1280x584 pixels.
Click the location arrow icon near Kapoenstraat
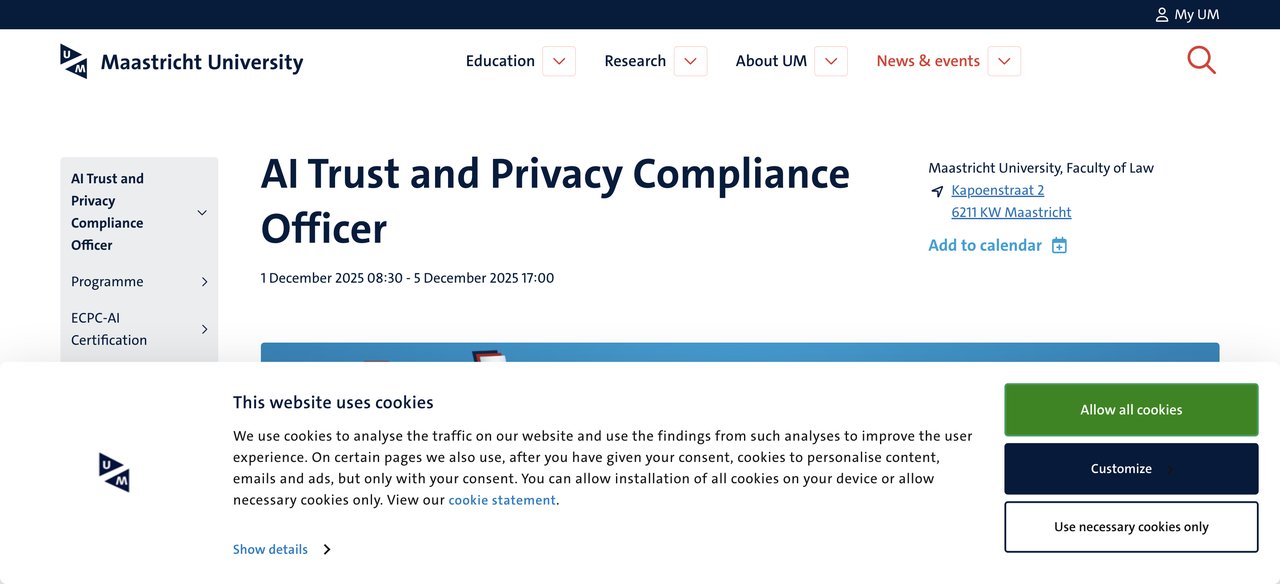click(x=937, y=191)
